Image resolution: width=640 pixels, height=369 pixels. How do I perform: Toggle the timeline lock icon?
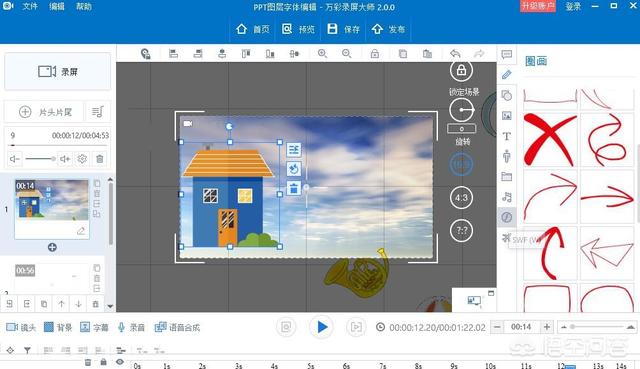click(104, 362)
